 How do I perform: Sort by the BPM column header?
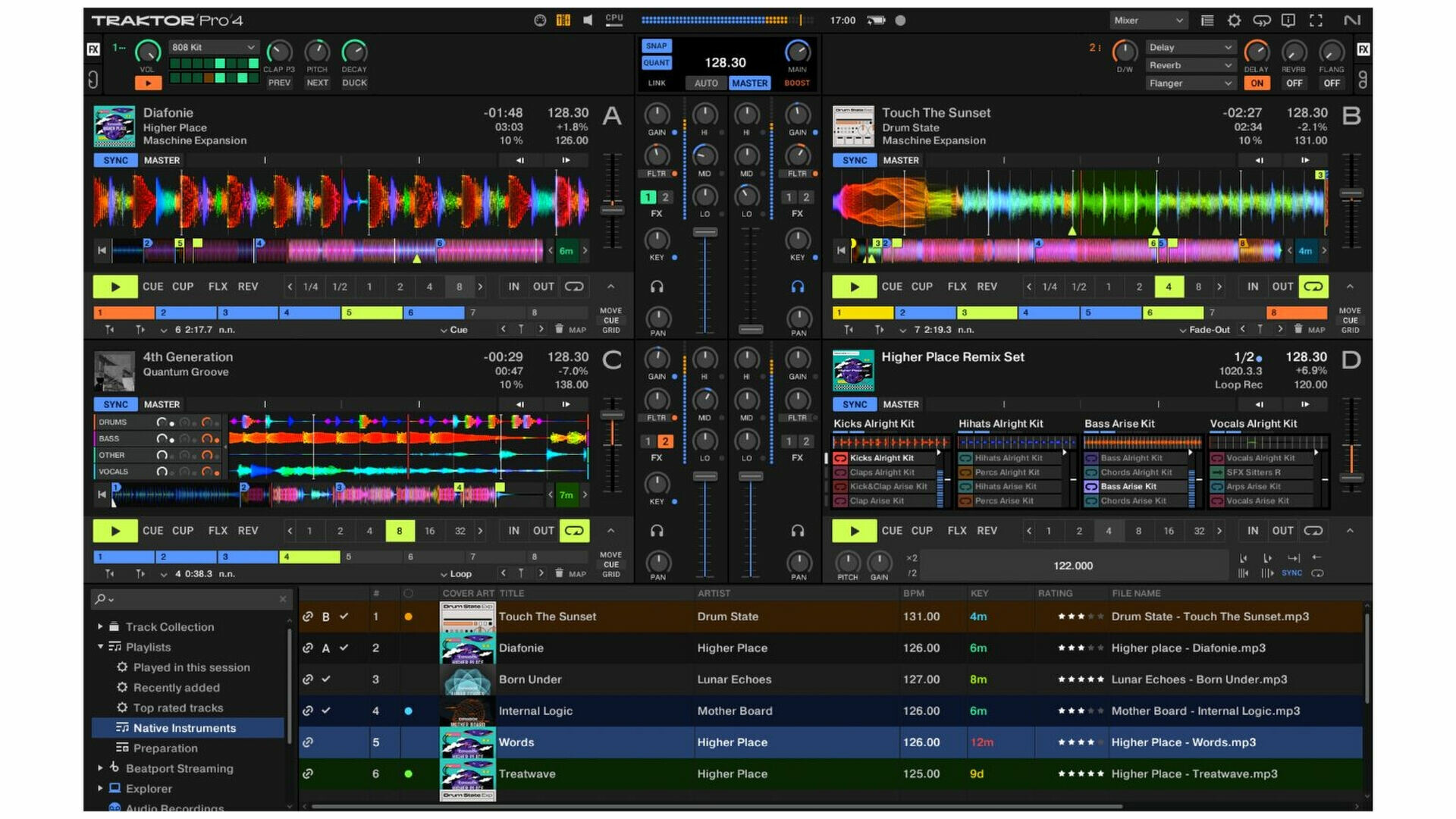tap(914, 593)
